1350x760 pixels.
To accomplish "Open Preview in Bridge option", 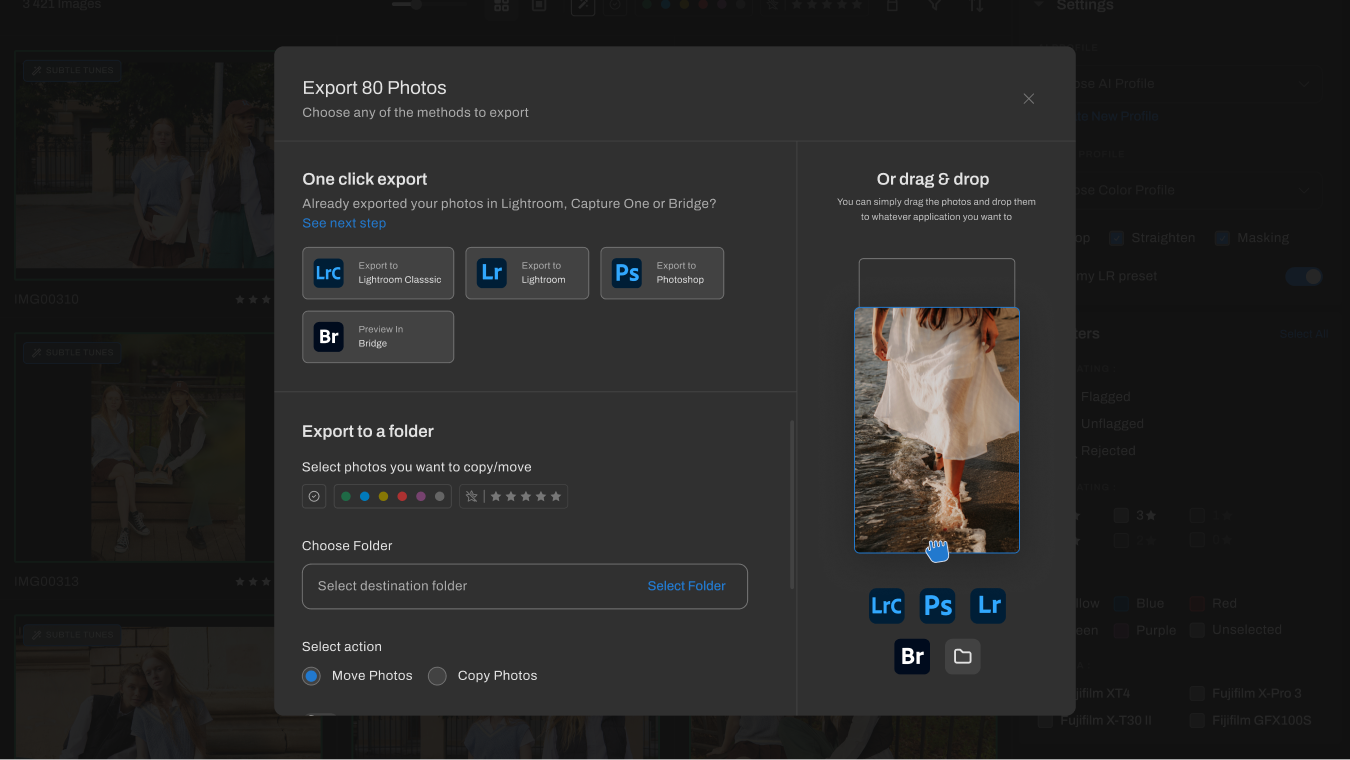I will coord(378,337).
